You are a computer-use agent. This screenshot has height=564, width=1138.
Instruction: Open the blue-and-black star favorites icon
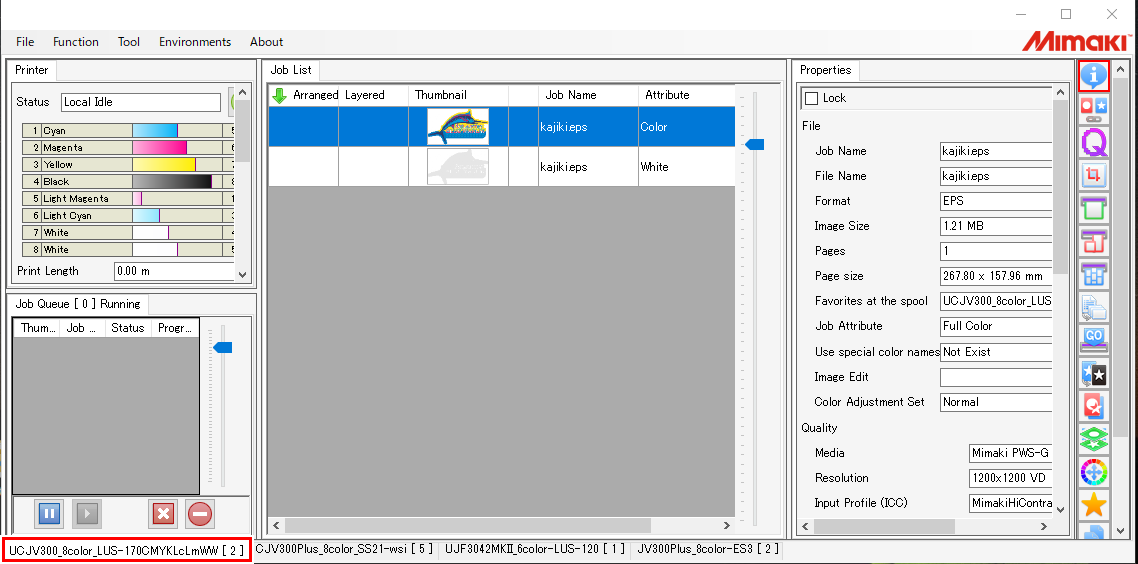pyautogui.click(x=1094, y=375)
